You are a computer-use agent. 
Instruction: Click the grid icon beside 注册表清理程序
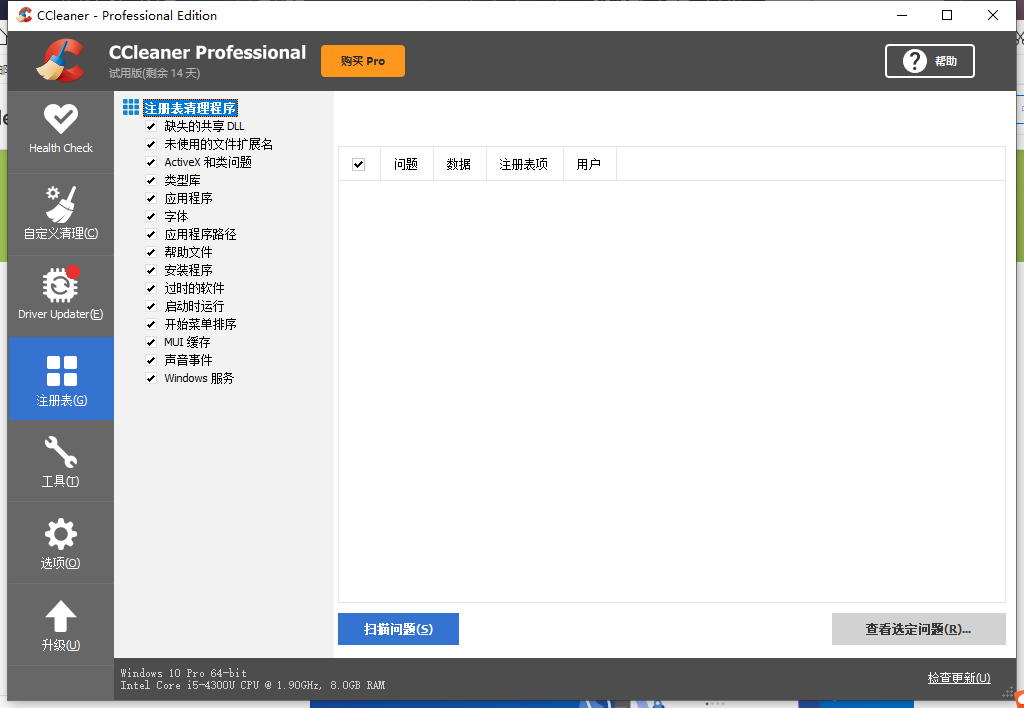click(x=131, y=107)
